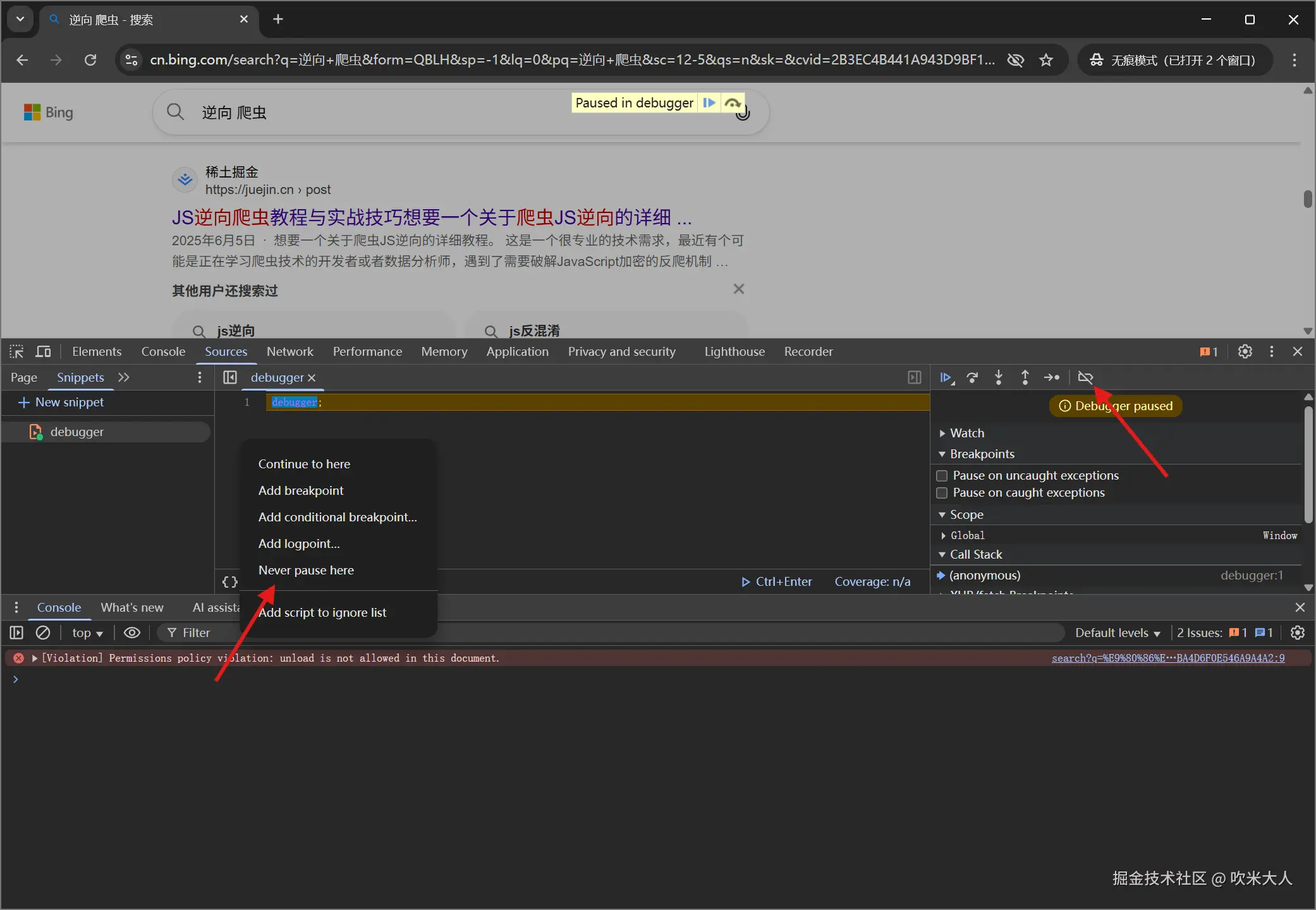Screen dimensions: 1316x910
Task: Click Step into next function call icon
Action: click(x=999, y=377)
